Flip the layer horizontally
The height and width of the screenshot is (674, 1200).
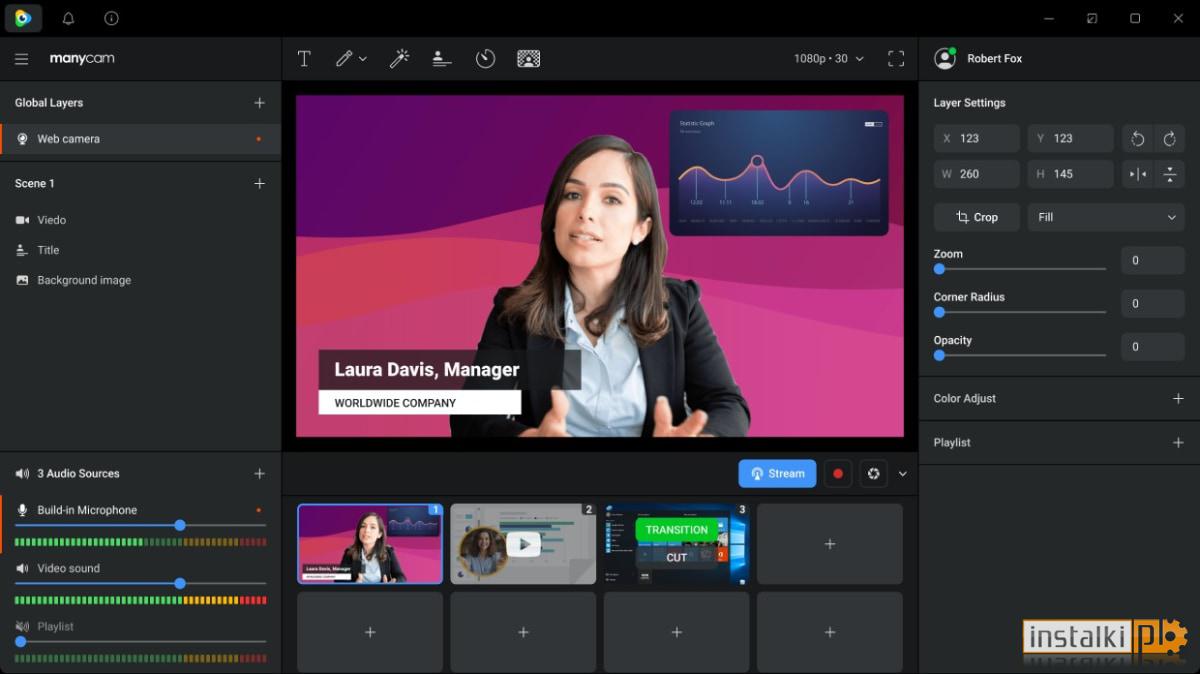pyautogui.click(x=1138, y=174)
